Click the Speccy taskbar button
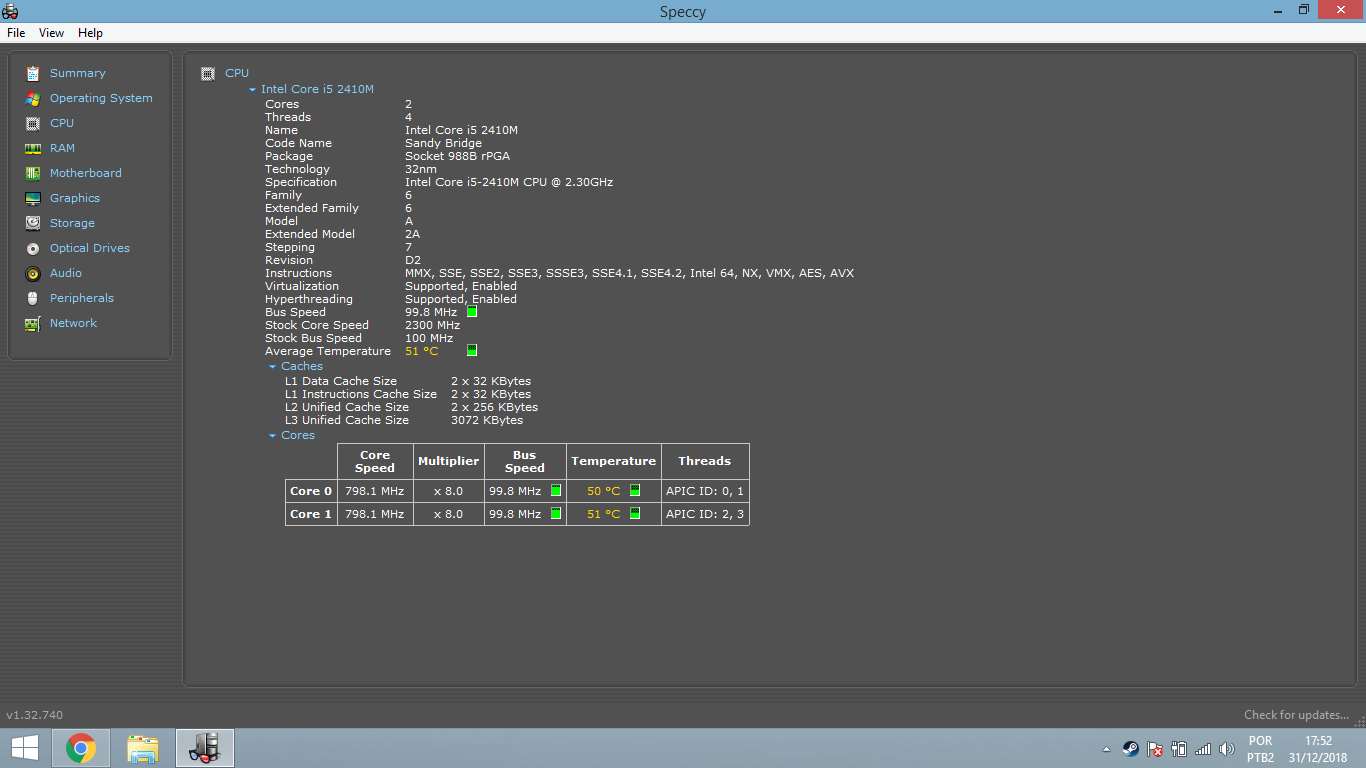The width and height of the screenshot is (1366, 768). click(x=205, y=748)
